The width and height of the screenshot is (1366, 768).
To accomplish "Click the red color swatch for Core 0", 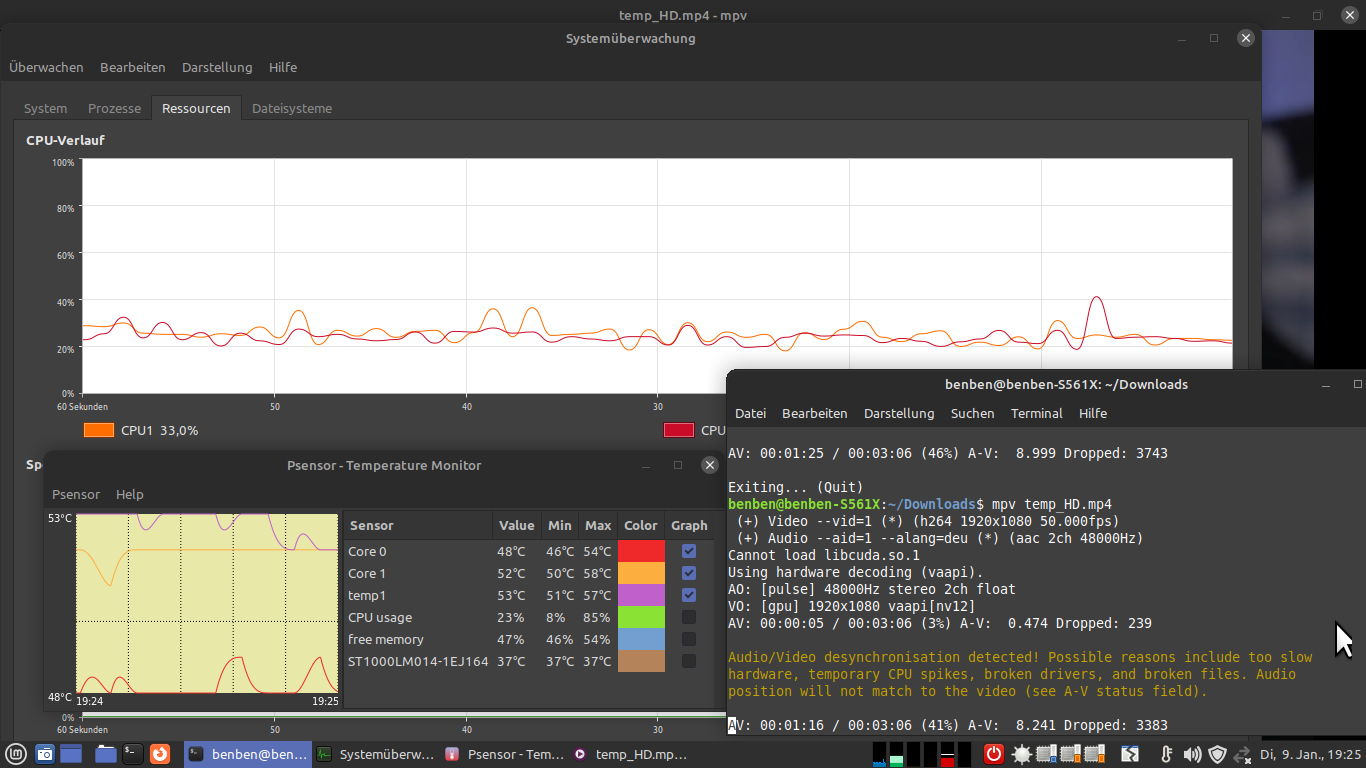I will (641, 551).
